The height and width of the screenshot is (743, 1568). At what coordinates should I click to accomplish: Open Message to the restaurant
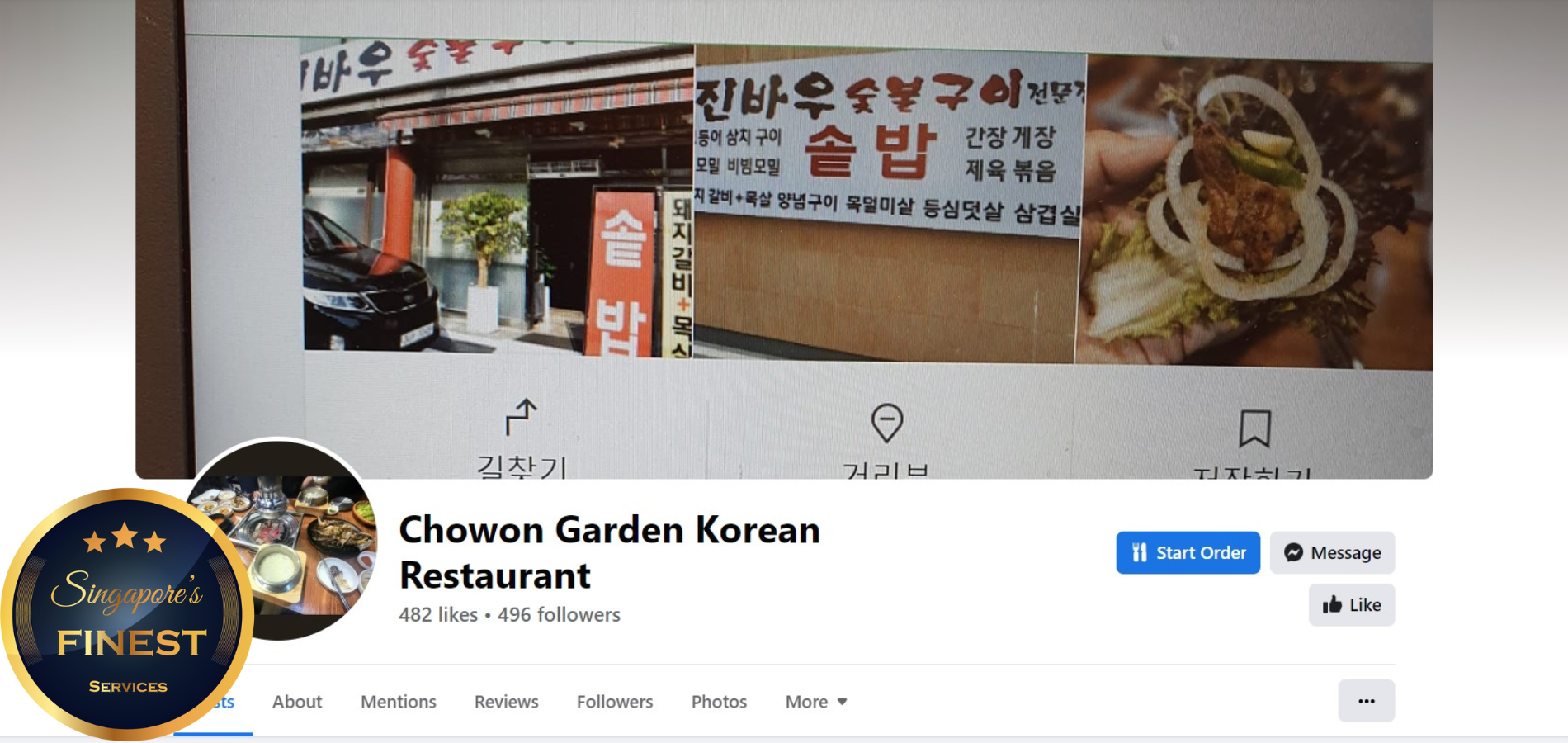[x=1332, y=552]
